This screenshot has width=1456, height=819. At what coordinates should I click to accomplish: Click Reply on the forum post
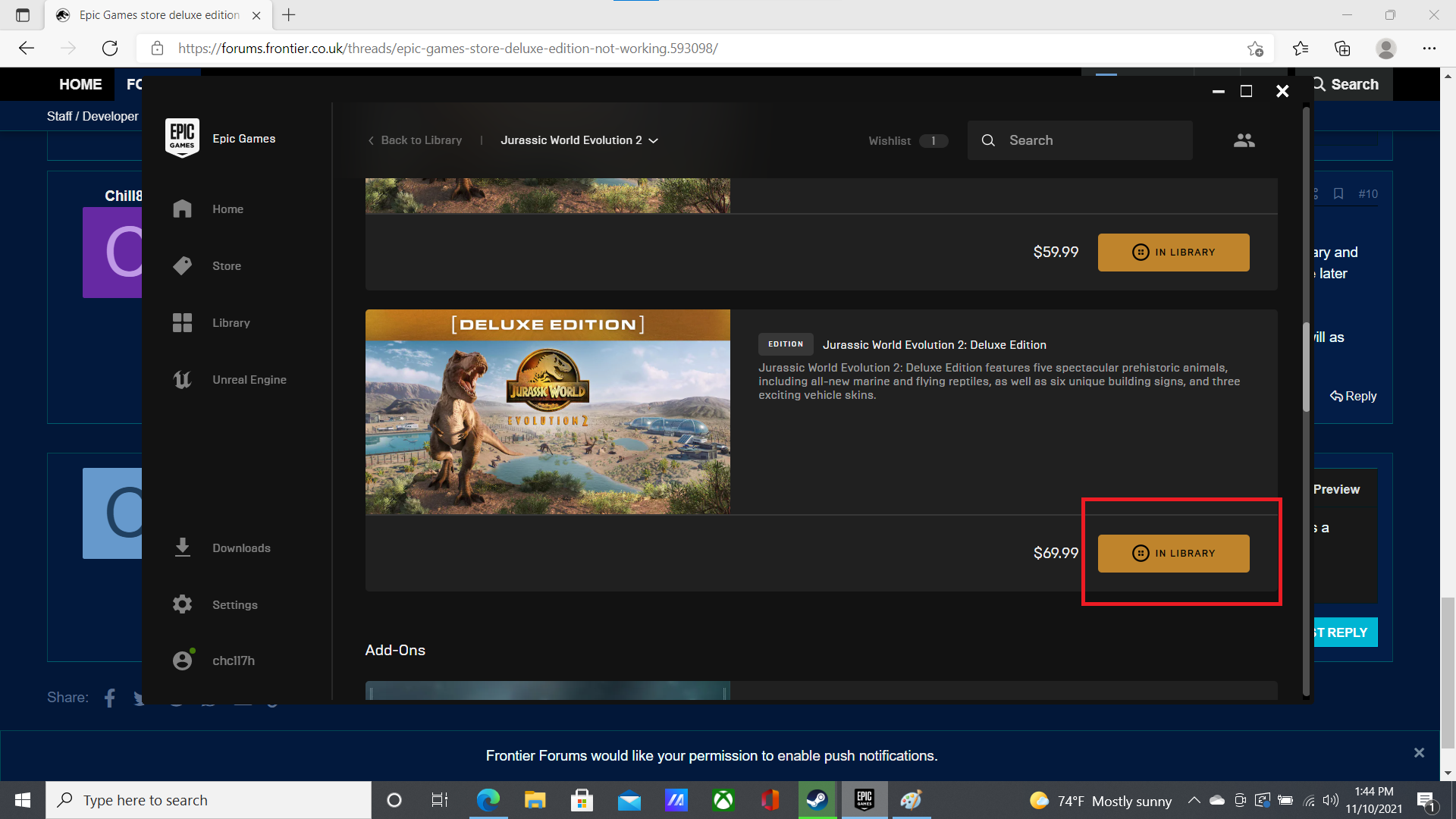[1353, 396]
